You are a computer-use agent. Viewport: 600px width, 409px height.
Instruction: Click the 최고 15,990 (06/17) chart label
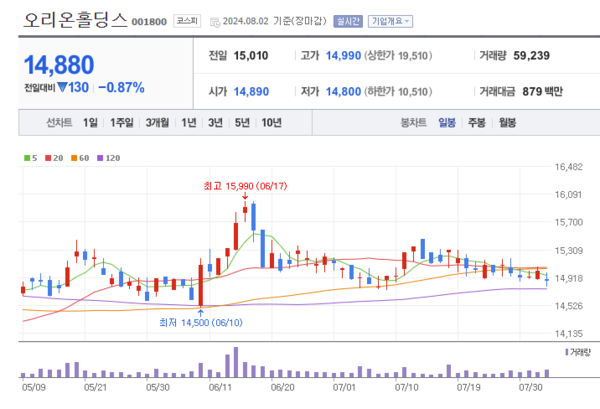(x=245, y=186)
